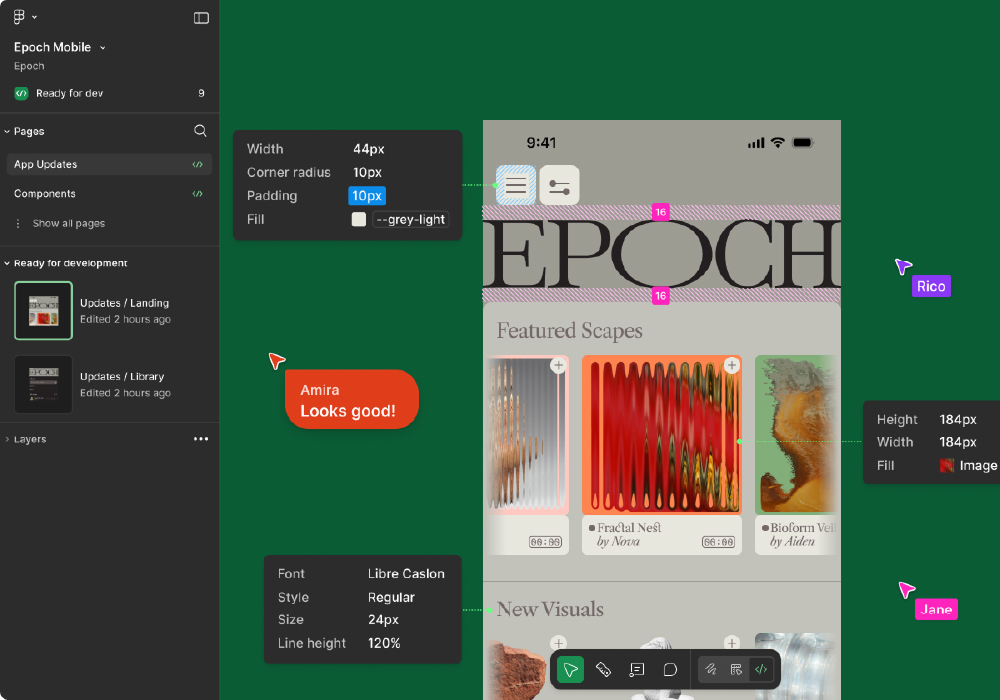
Task: Expand the Layers section
Action: point(7,439)
